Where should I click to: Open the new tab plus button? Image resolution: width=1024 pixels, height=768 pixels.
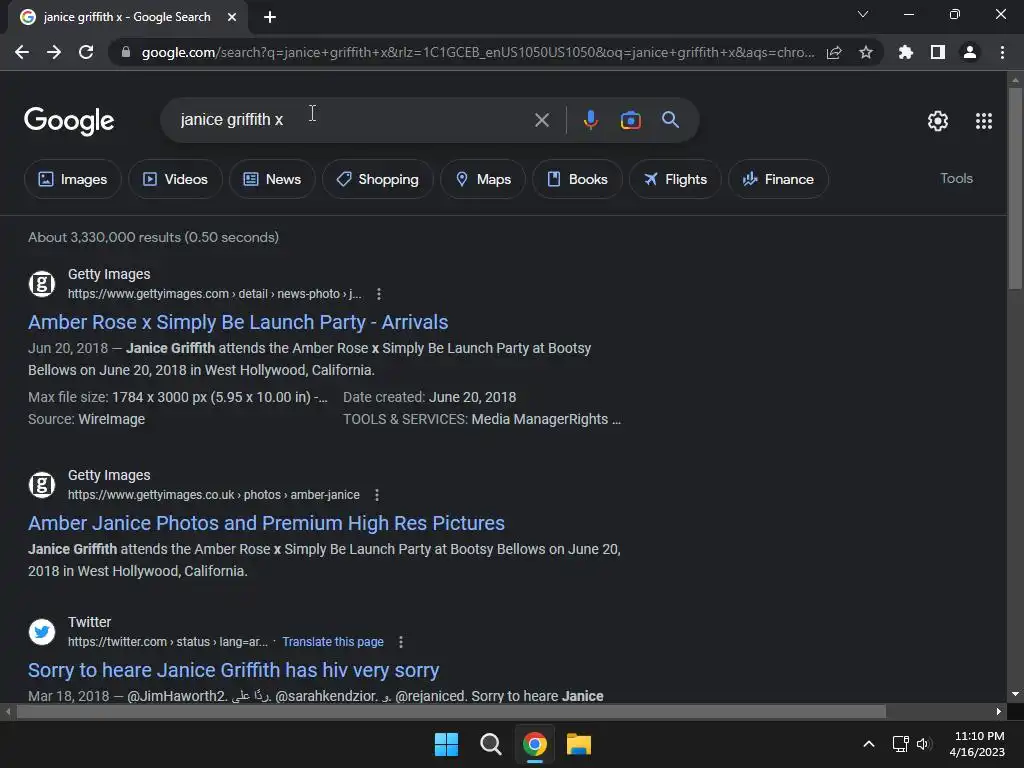click(x=270, y=17)
